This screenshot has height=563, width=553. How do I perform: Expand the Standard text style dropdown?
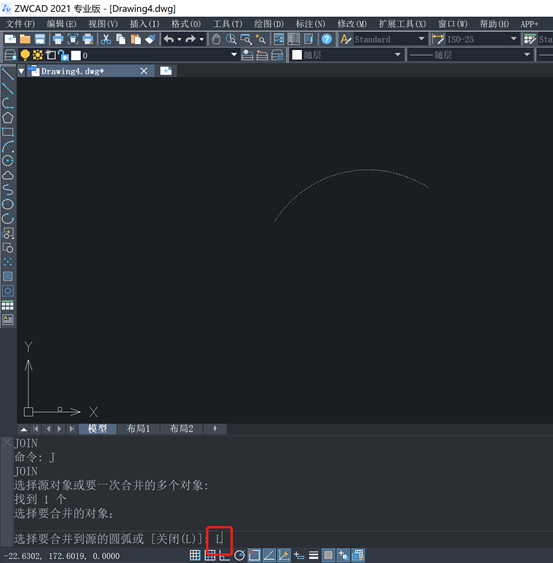(x=421, y=39)
